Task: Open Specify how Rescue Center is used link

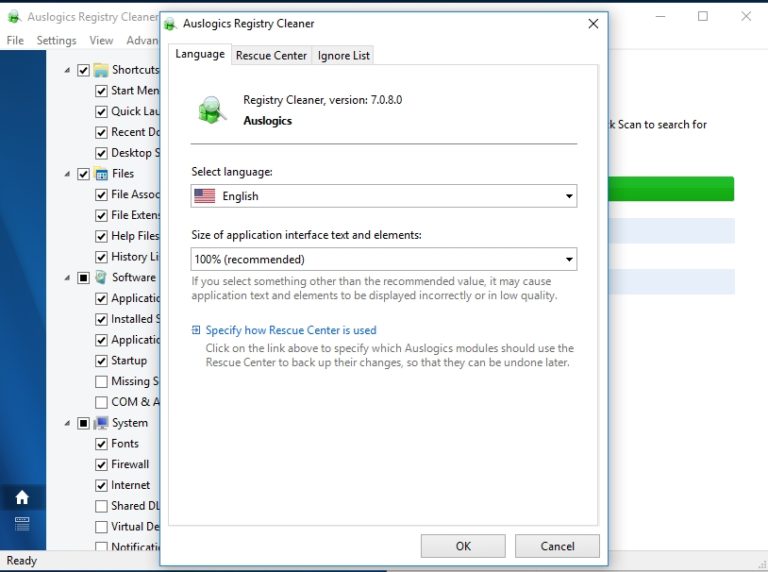Action: [x=291, y=330]
